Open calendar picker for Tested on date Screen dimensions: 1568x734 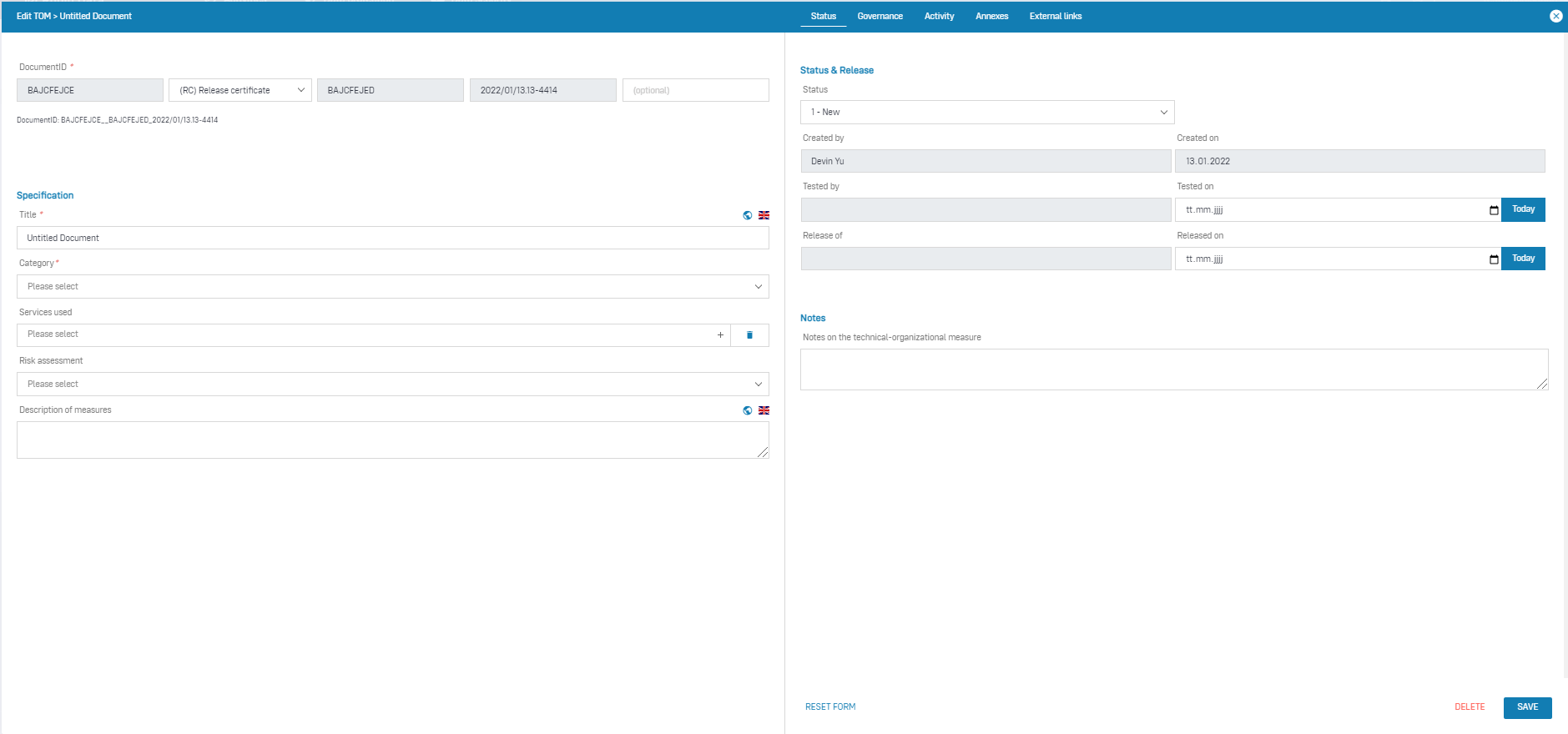(1493, 210)
